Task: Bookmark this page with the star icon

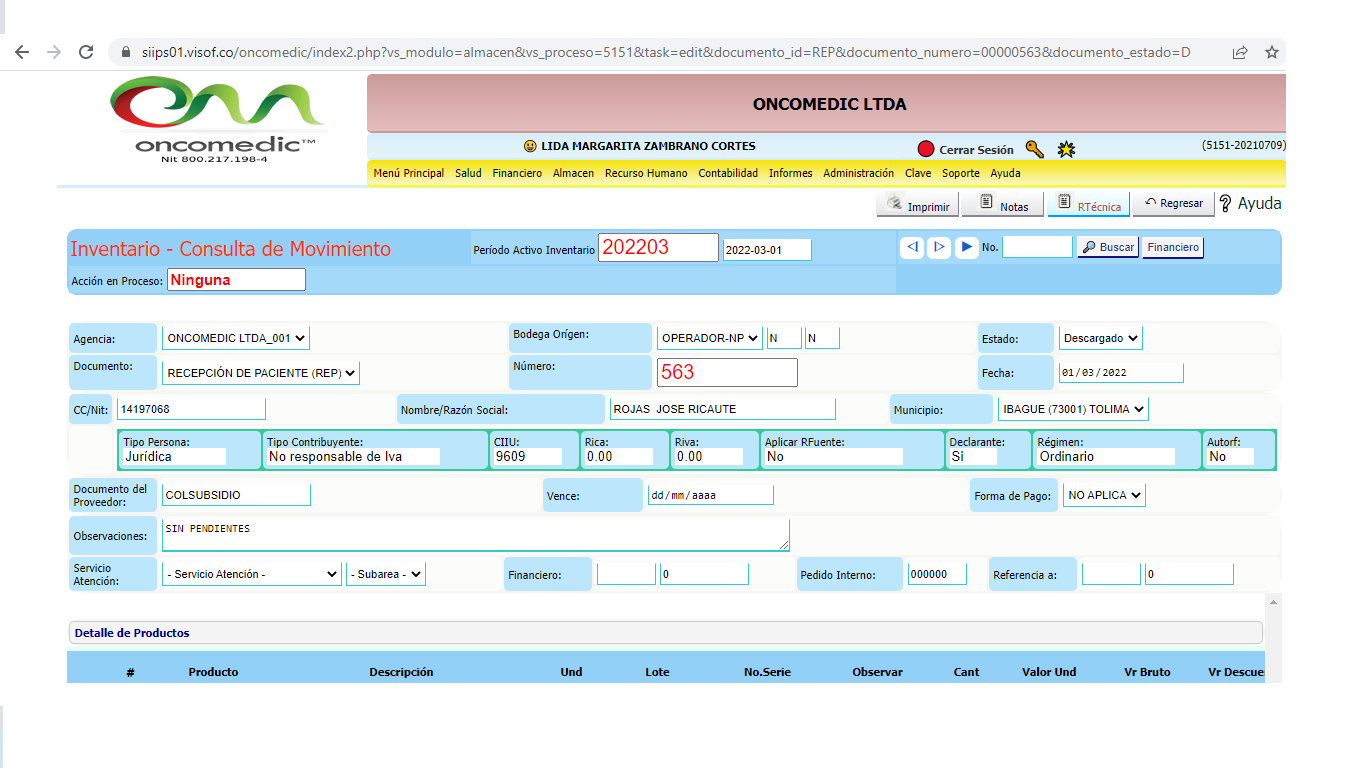Action: pyautogui.click(x=1271, y=52)
